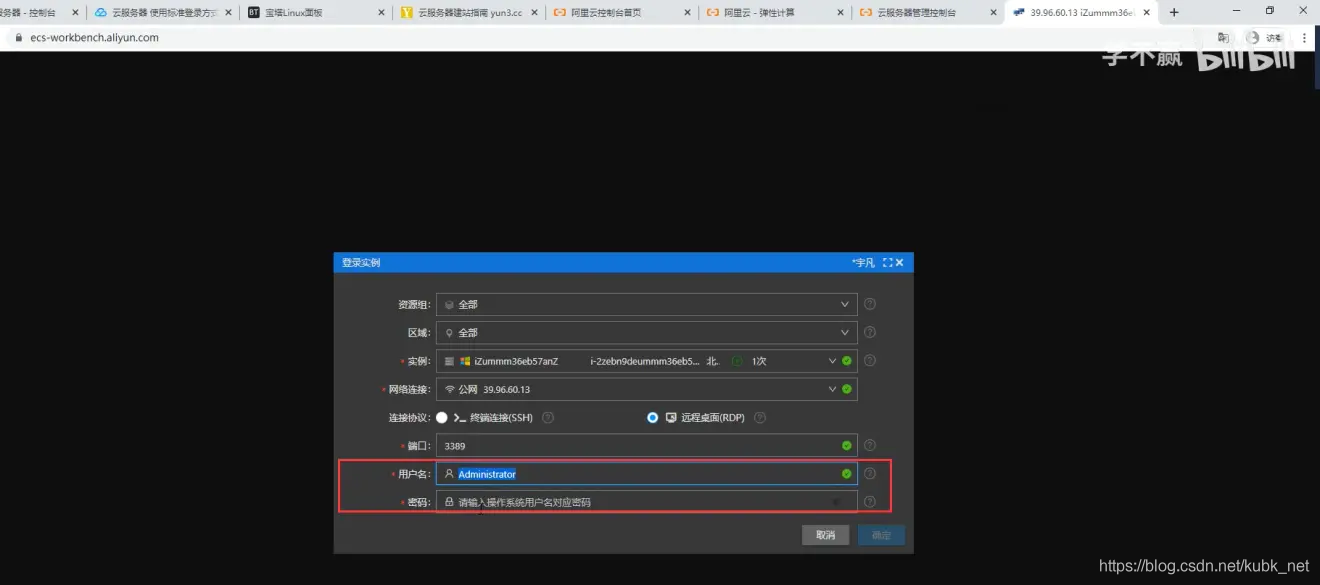1320x585 pixels.
Task: Click the Administrator user icon in username field
Action: pyautogui.click(x=450, y=473)
